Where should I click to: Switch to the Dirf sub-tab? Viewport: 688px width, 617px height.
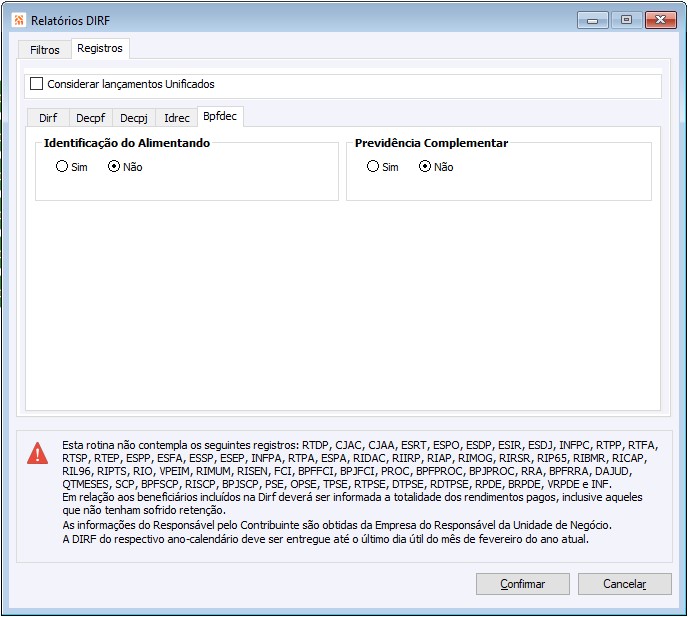point(48,118)
